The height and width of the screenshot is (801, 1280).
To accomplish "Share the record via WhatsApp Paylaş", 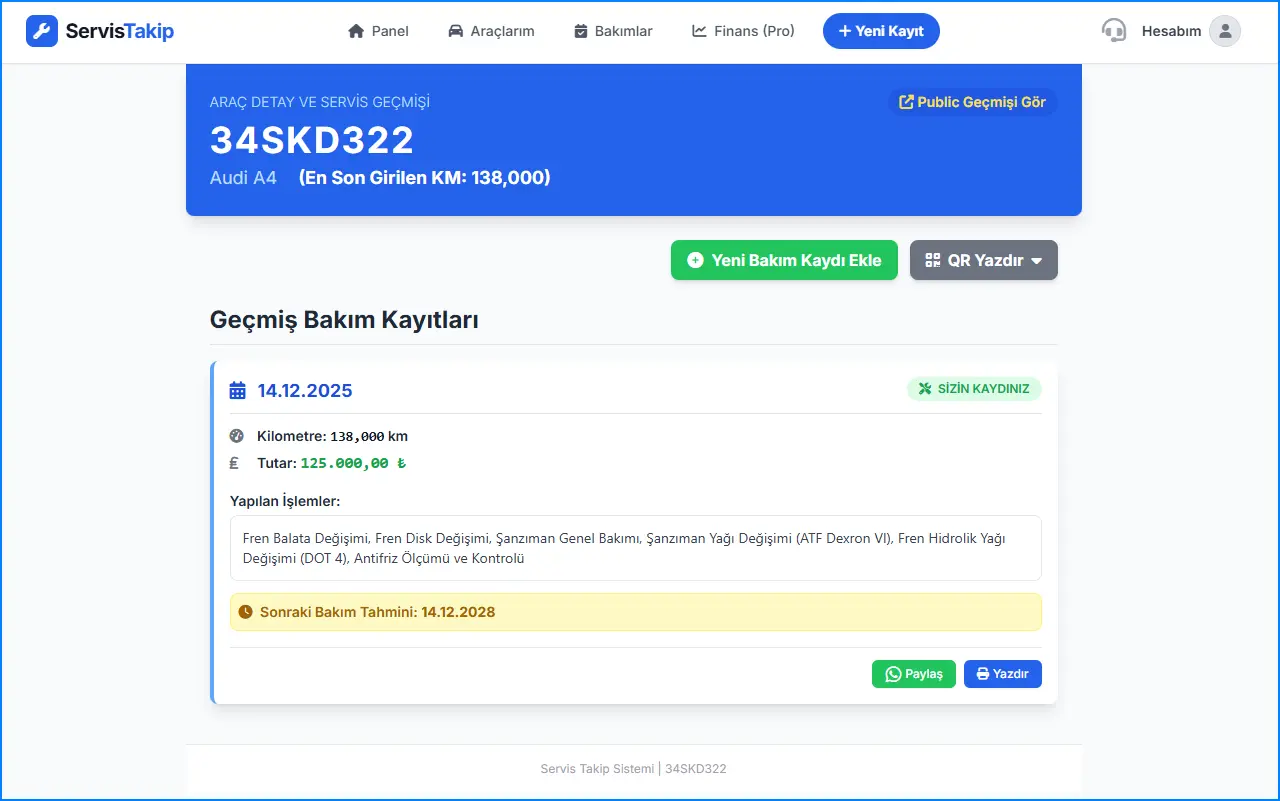I will pos(914,674).
